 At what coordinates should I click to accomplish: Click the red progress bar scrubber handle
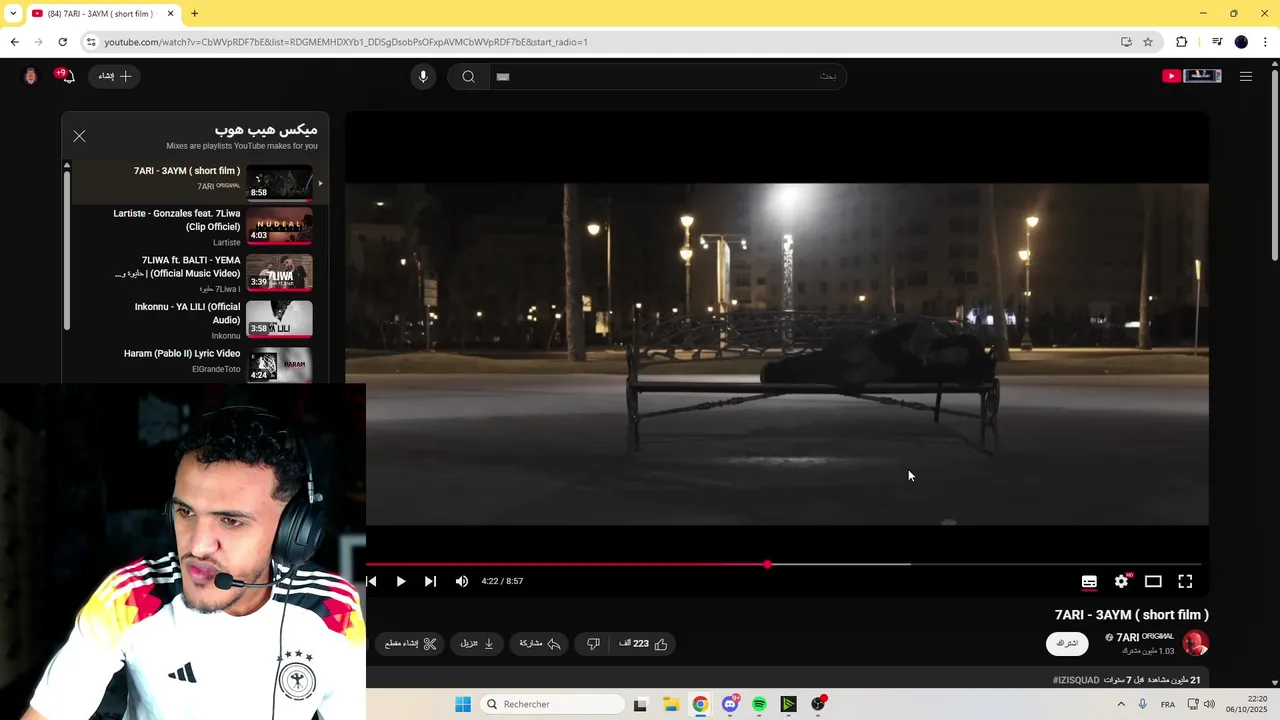click(x=767, y=564)
